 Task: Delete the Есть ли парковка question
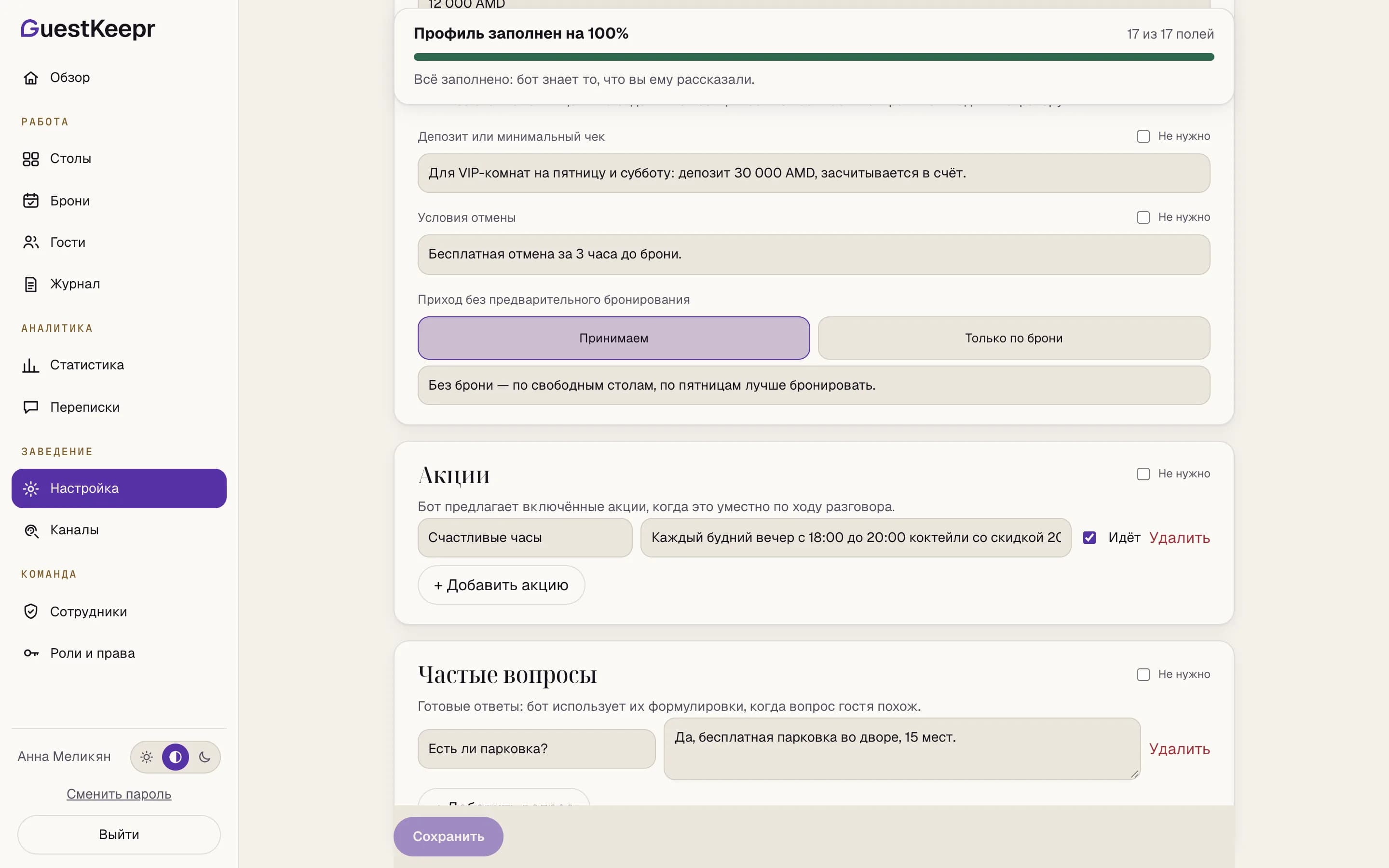pyautogui.click(x=1180, y=749)
